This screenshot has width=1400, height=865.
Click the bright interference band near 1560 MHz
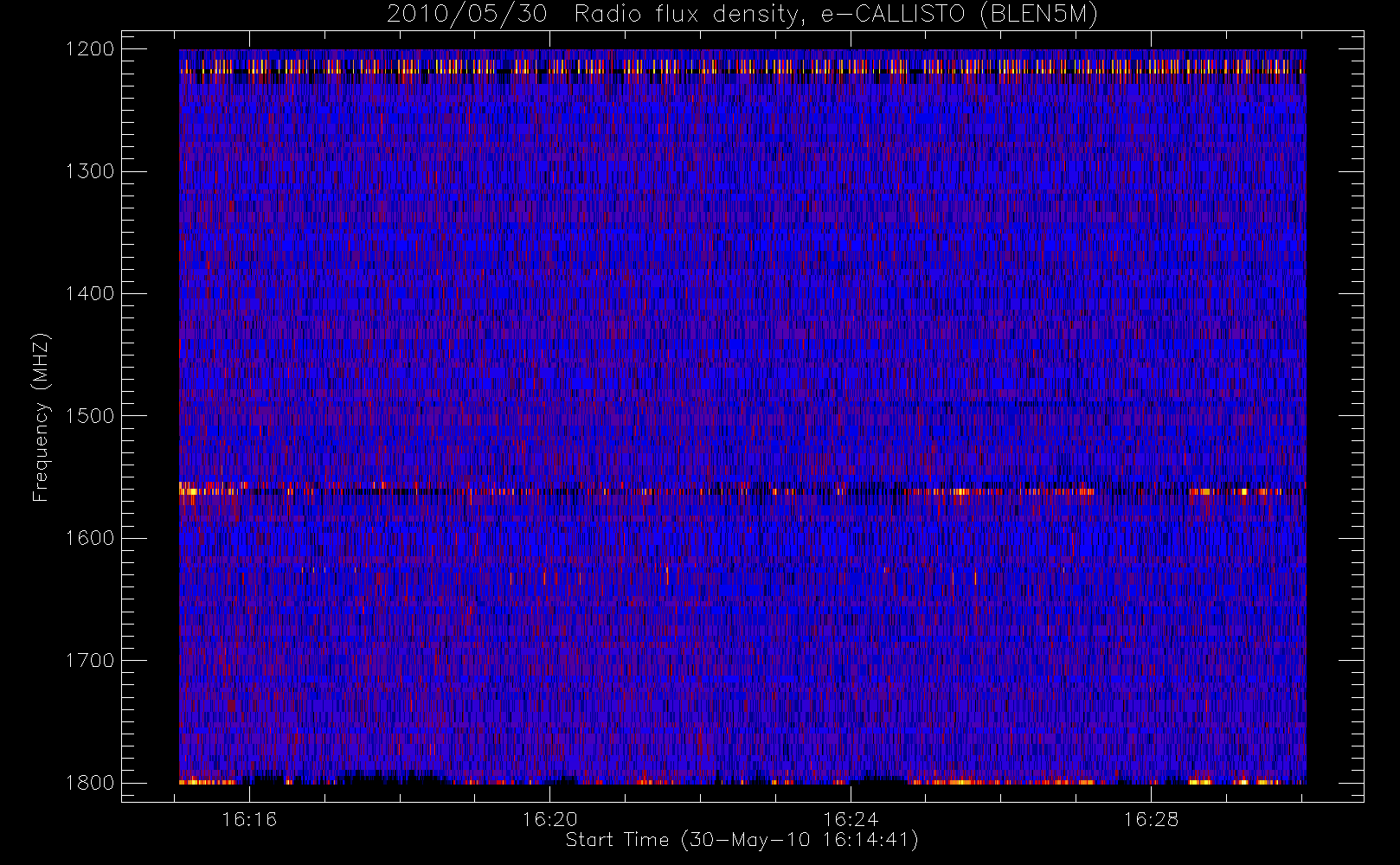click(742, 490)
